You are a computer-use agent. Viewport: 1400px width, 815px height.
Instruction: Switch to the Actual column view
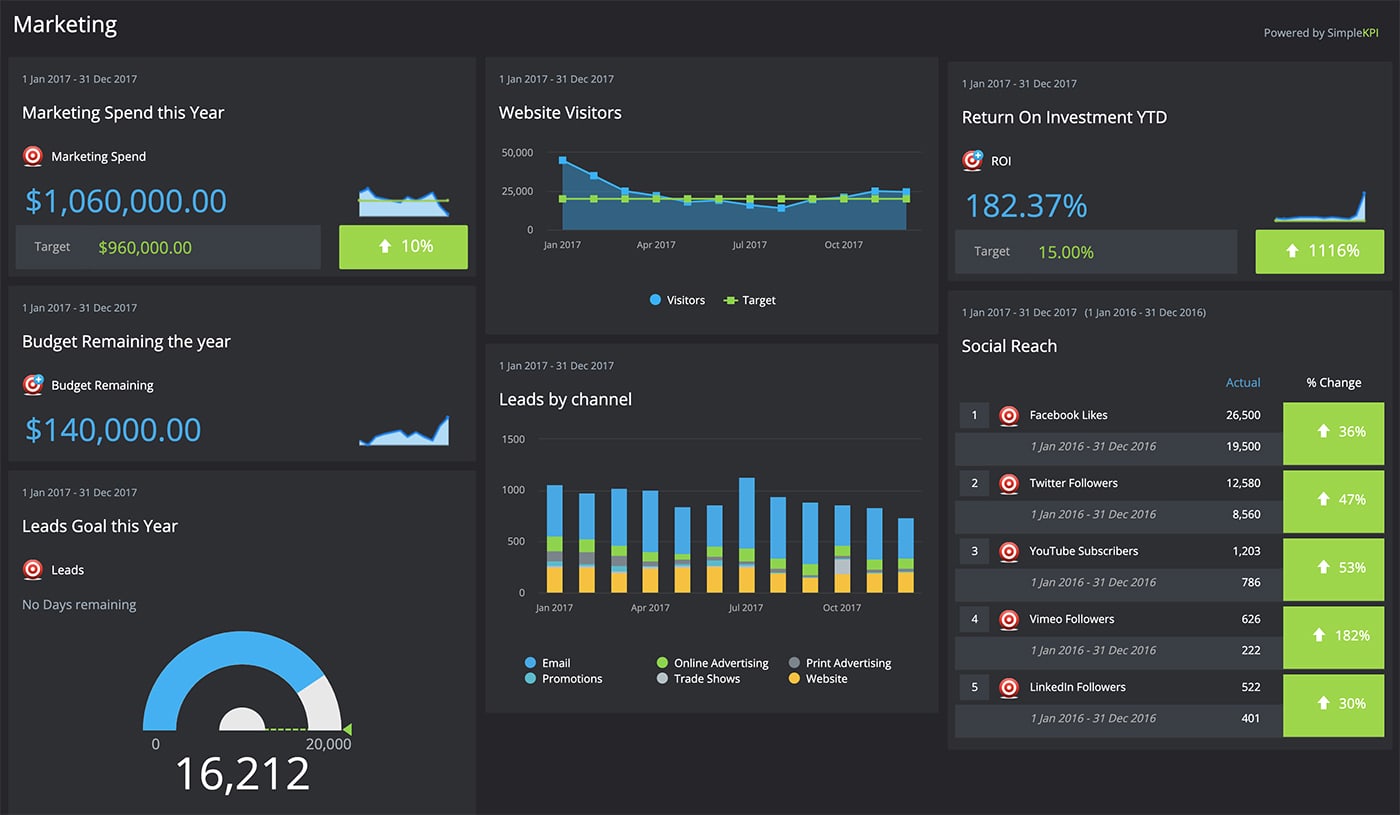(x=1243, y=382)
